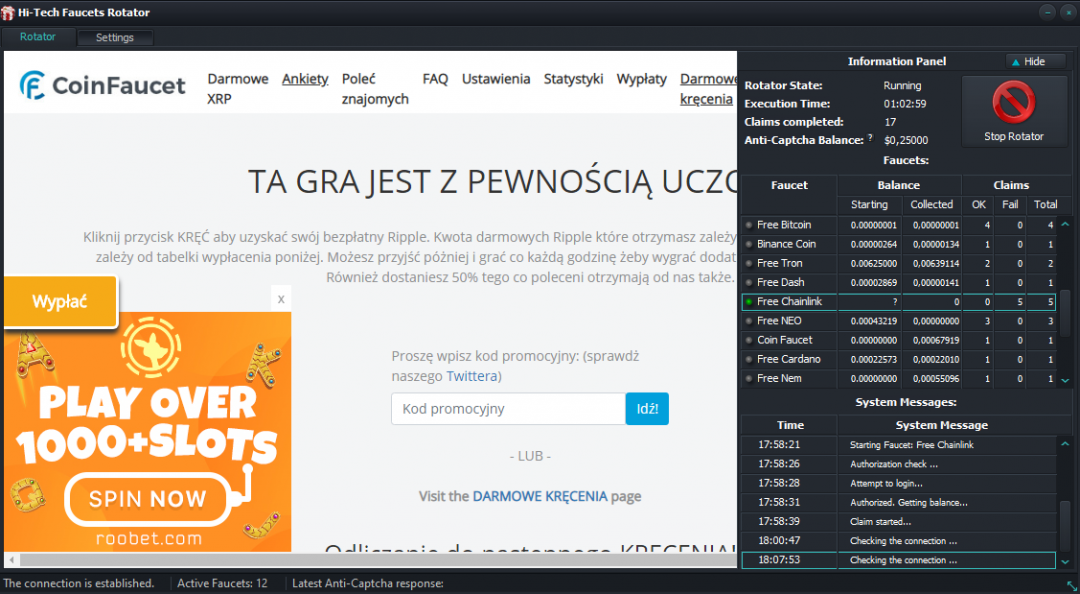
Task: Click the Stop Rotator prohibition icon
Action: tap(1013, 102)
